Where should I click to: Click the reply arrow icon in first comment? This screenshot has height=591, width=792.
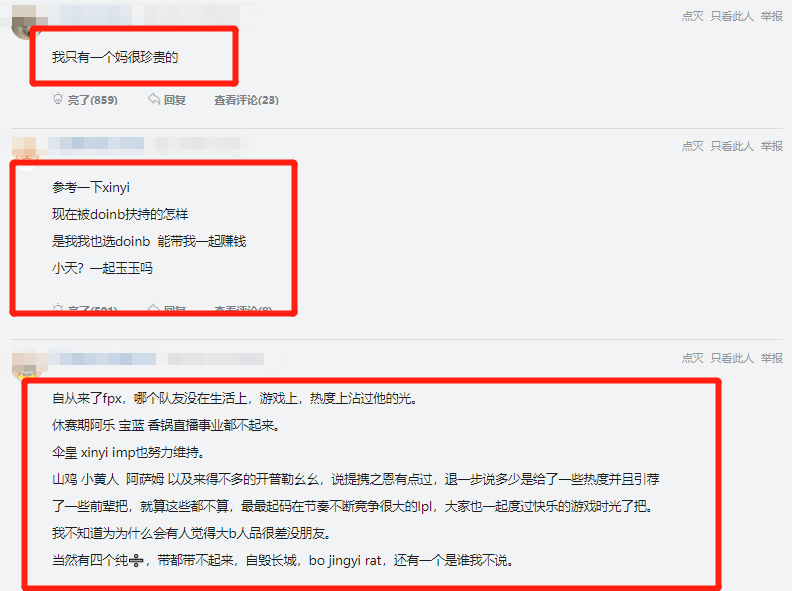point(154,99)
